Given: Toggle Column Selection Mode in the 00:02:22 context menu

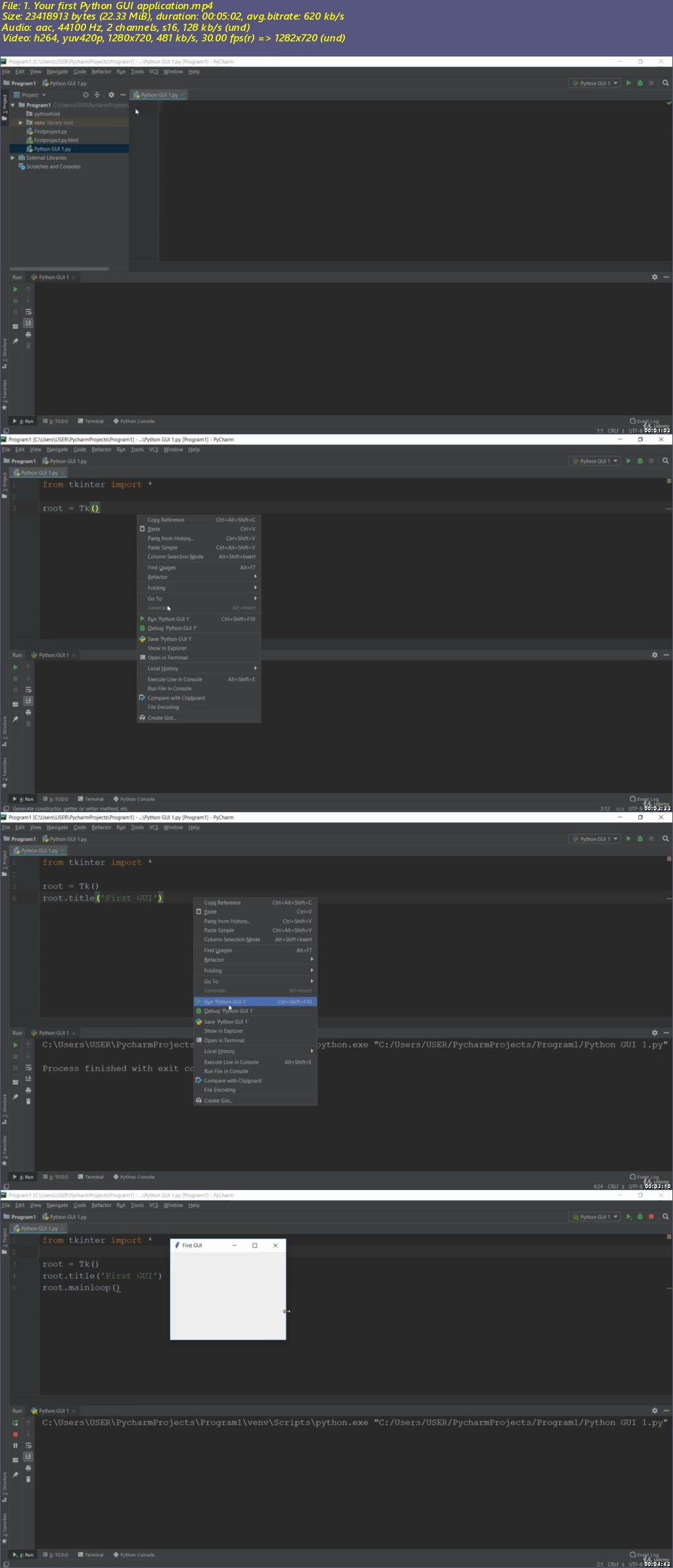Looking at the screenshot, I should 199,557.
